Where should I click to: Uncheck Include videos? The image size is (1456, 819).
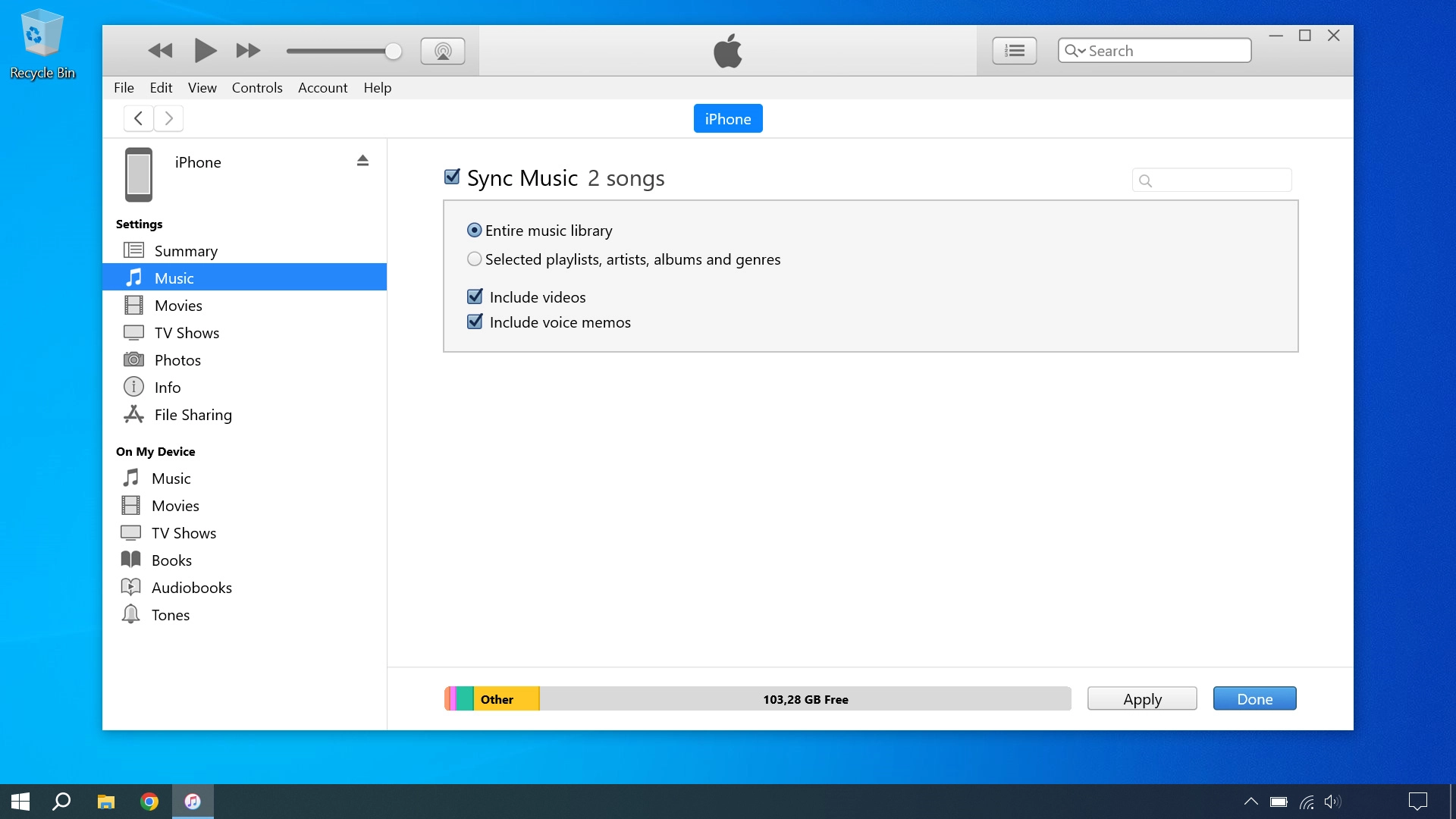[475, 297]
